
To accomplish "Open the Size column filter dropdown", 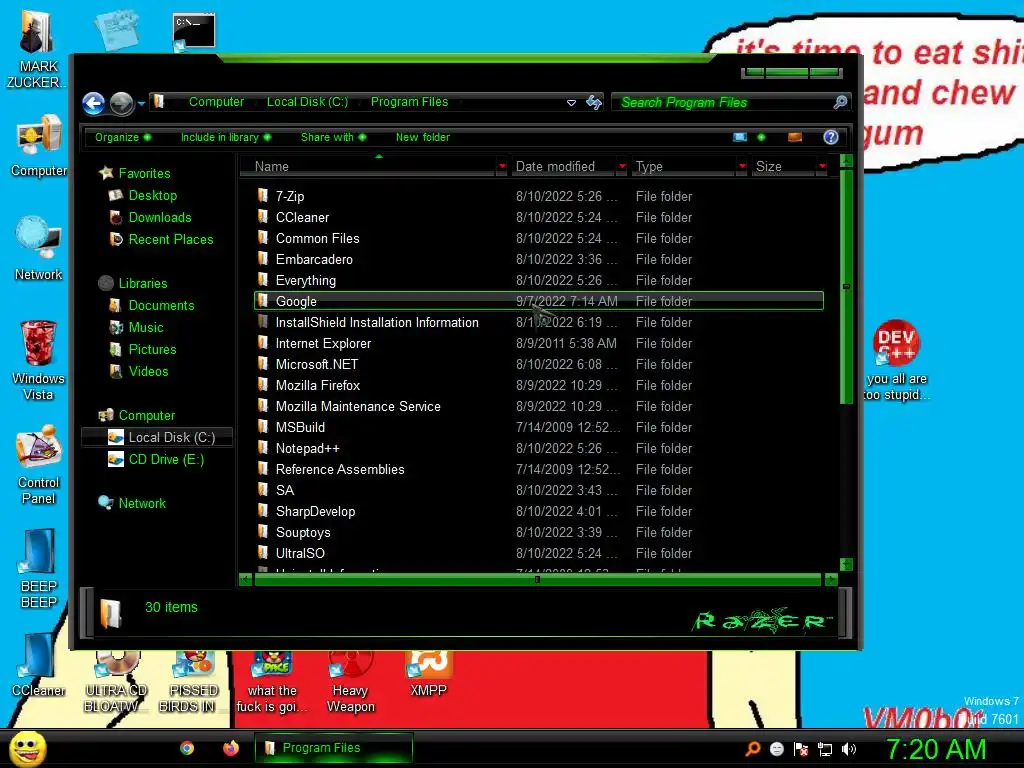I will pos(822,167).
